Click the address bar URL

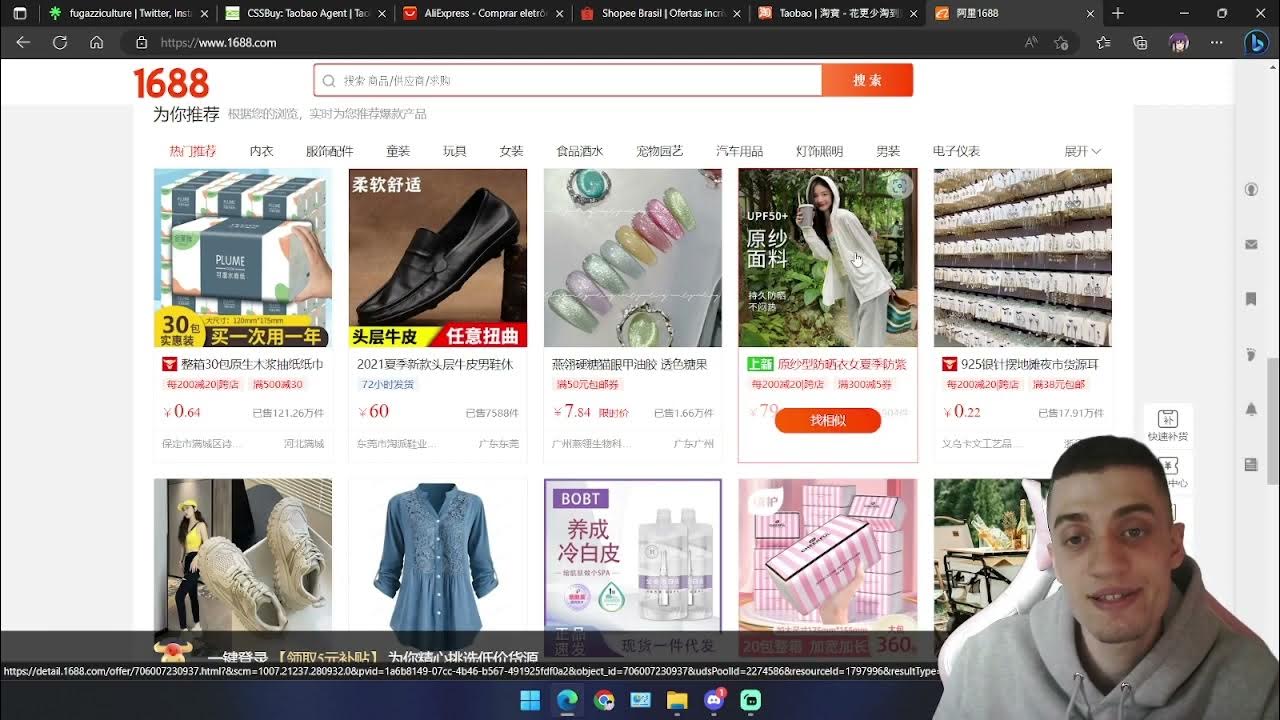click(x=218, y=43)
